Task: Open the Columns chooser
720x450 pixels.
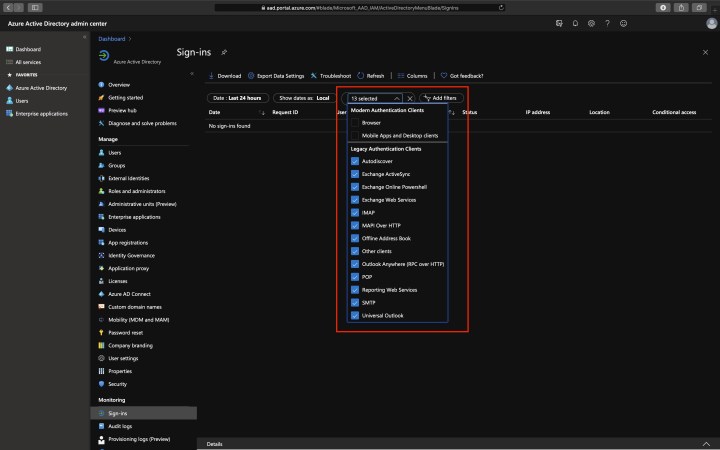Action: 402,75
